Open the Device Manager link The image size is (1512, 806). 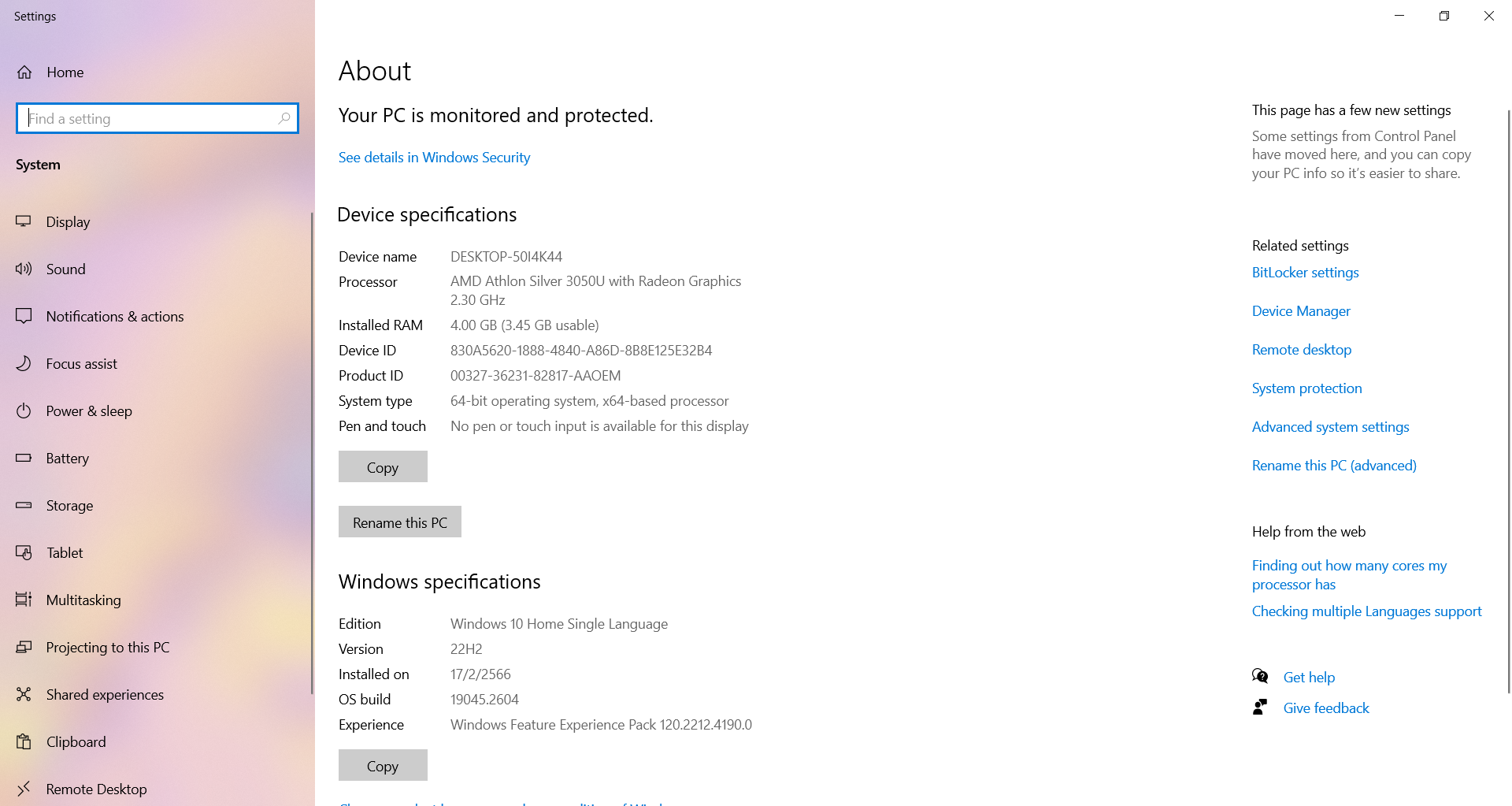pos(1301,310)
